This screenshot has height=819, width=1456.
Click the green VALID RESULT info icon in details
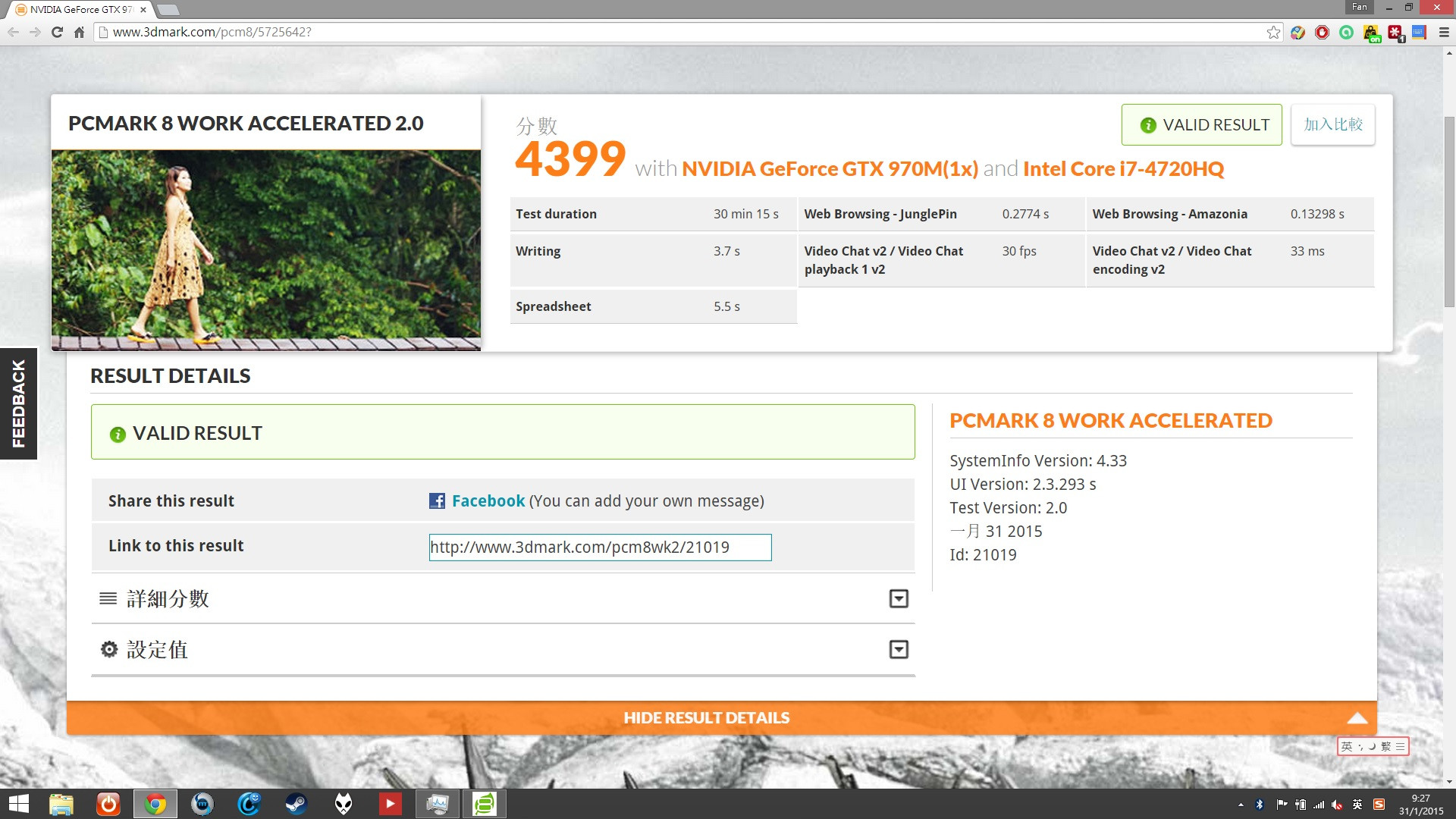click(x=118, y=435)
